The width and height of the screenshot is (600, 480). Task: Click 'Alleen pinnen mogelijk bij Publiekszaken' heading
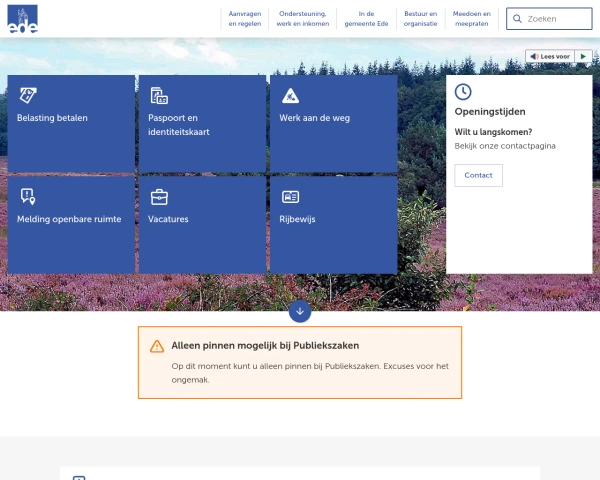(x=265, y=346)
